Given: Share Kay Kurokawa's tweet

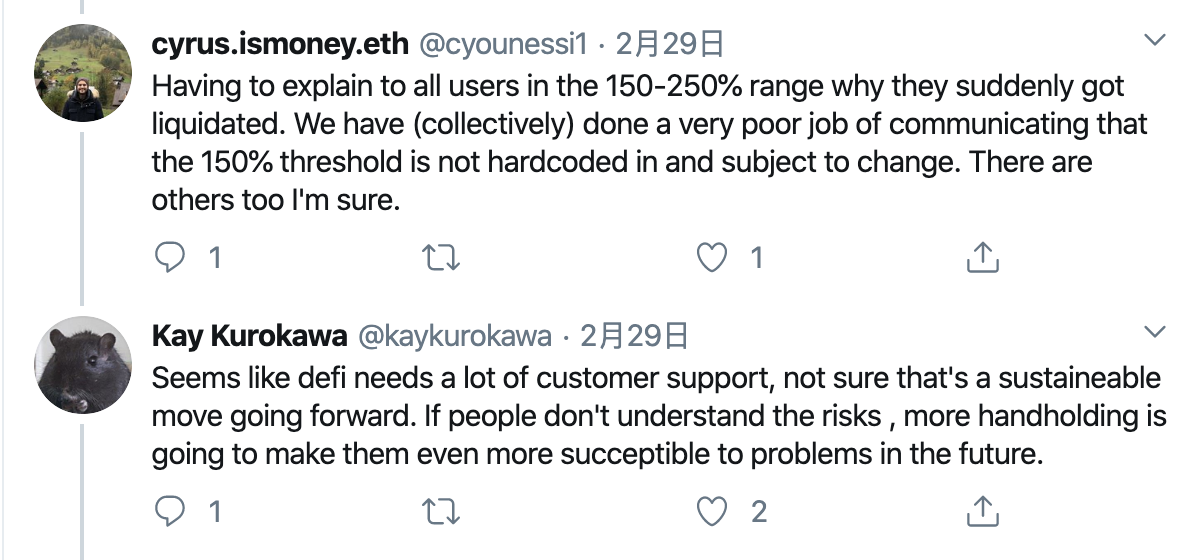Looking at the screenshot, I should (982, 511).
